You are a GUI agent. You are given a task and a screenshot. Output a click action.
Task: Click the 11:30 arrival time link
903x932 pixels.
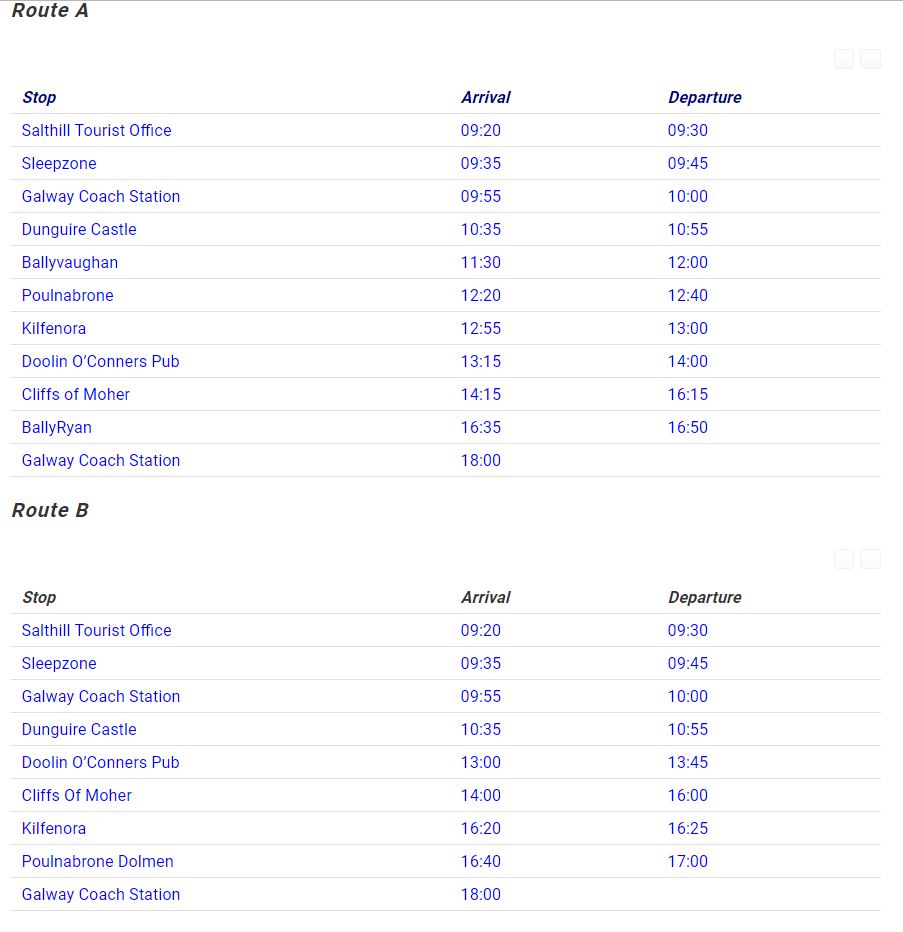click(x=481, y=262)
